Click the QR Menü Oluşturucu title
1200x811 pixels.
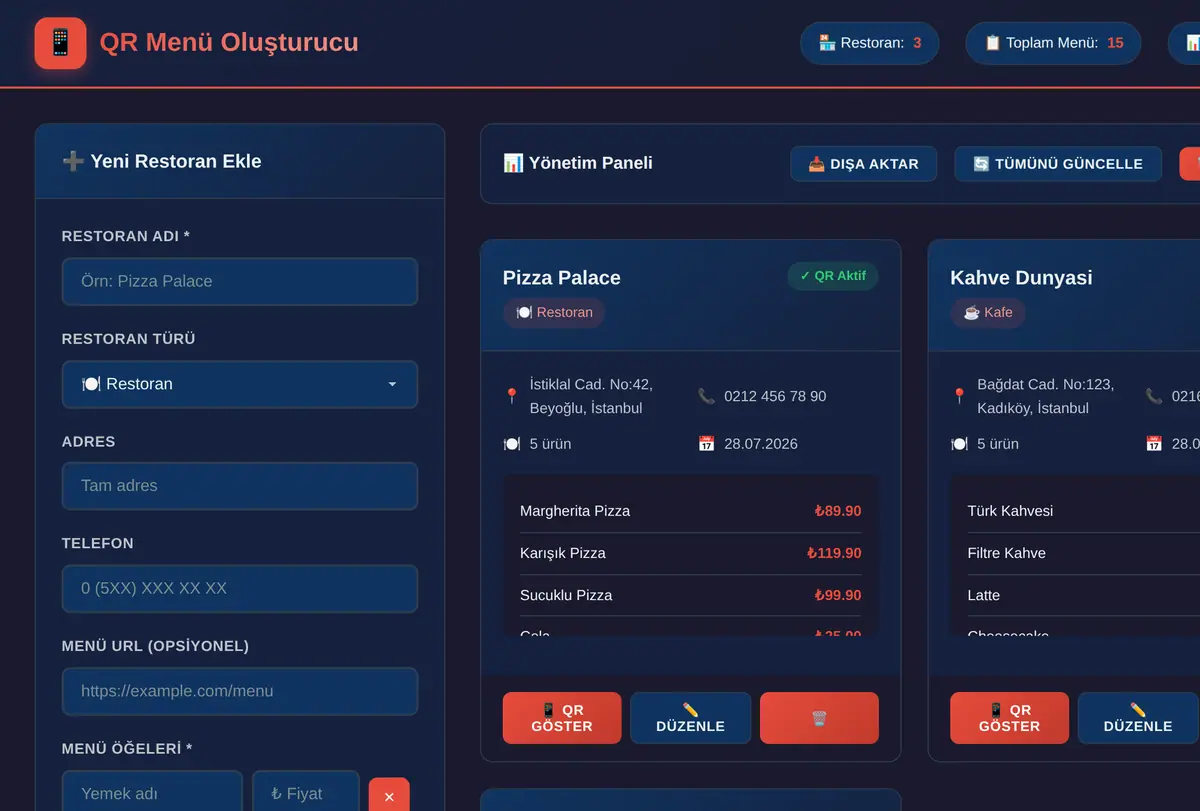(229, 43)
